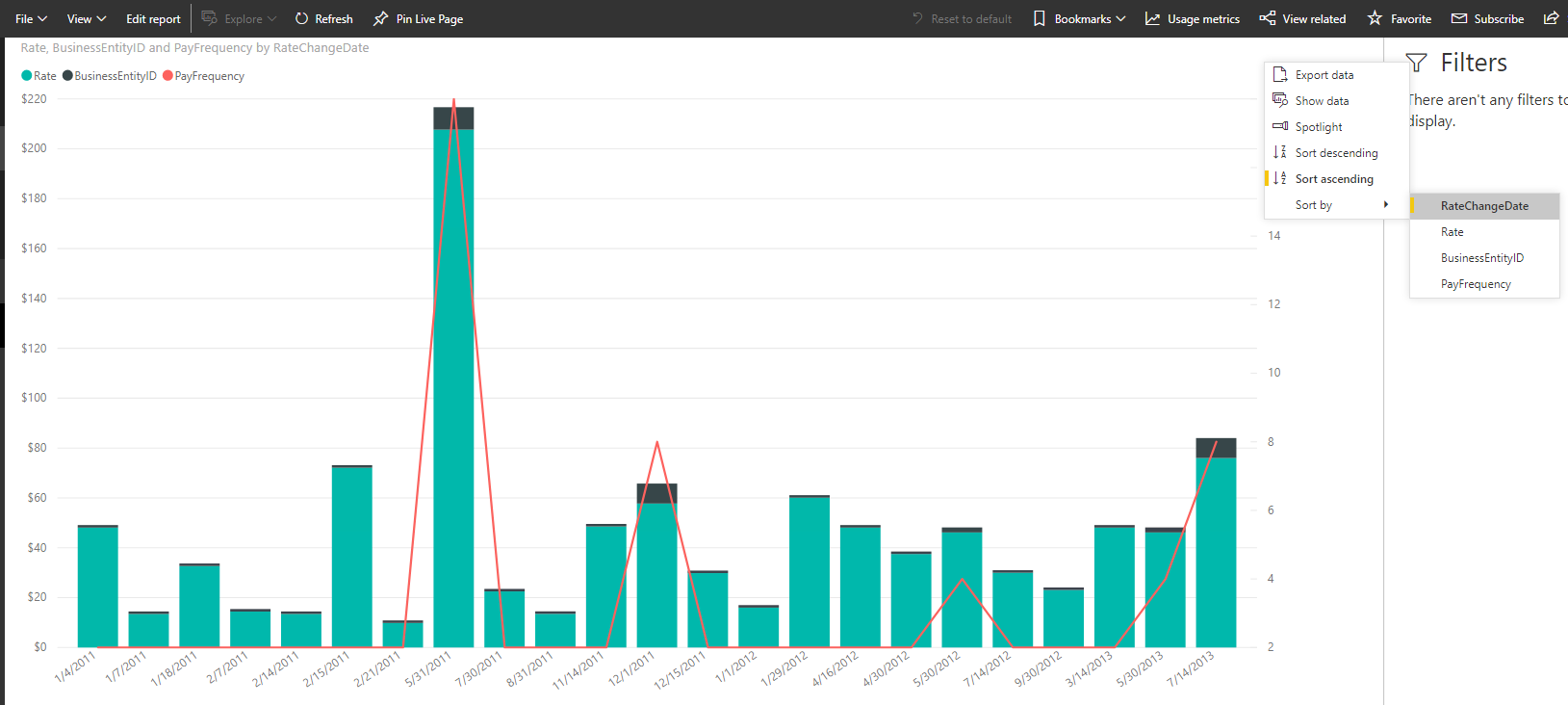Screen dimensions: 1568x705
Task: Click the Subscribe envelope icon
Action: coord(1459,18)
